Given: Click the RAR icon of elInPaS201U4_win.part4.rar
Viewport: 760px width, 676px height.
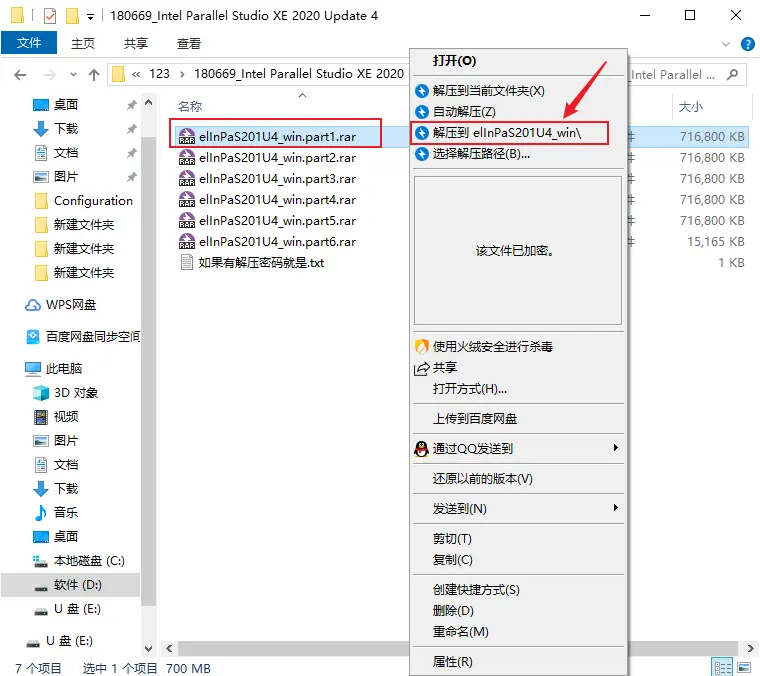Looking at the screenshot, I should point(187,199).
